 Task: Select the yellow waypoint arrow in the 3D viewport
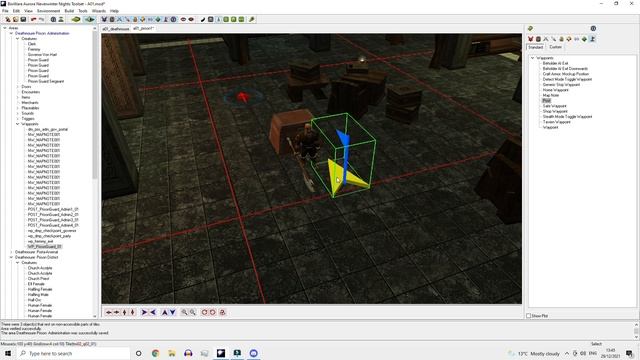coord(346,178)
